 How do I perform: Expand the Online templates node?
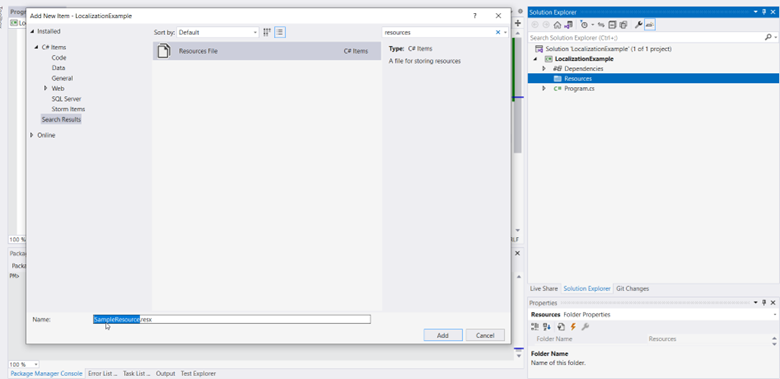(x=32, y=135)
